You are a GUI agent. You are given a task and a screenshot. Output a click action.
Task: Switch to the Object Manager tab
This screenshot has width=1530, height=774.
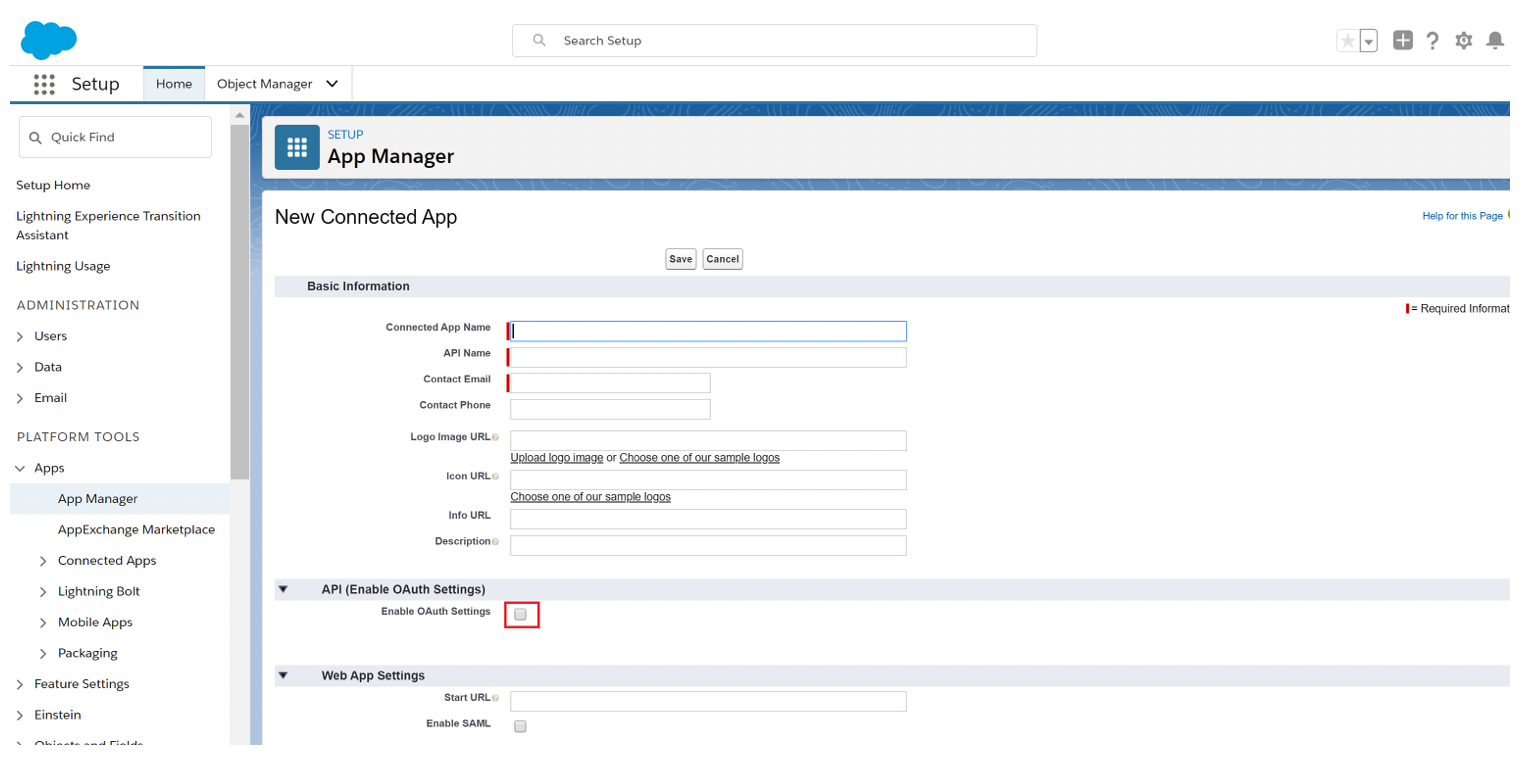tap(265, 84)
